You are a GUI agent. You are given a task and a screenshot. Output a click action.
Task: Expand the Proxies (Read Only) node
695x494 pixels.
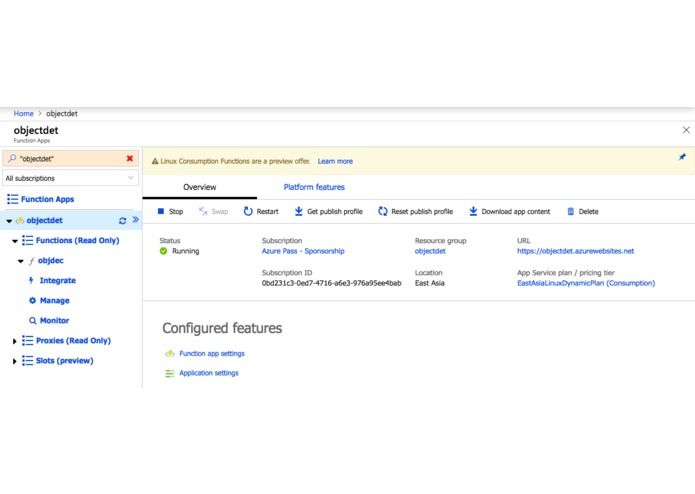point(14,341)
